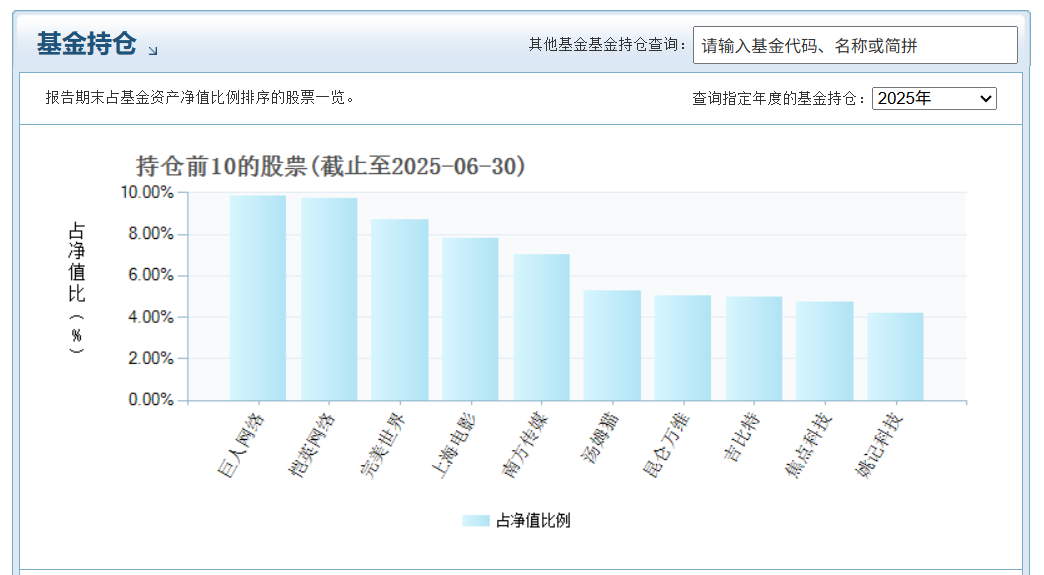Open the 基金持仓 heading link
The width and height of the screenshot is (1044, 575).
coord(87,44)
